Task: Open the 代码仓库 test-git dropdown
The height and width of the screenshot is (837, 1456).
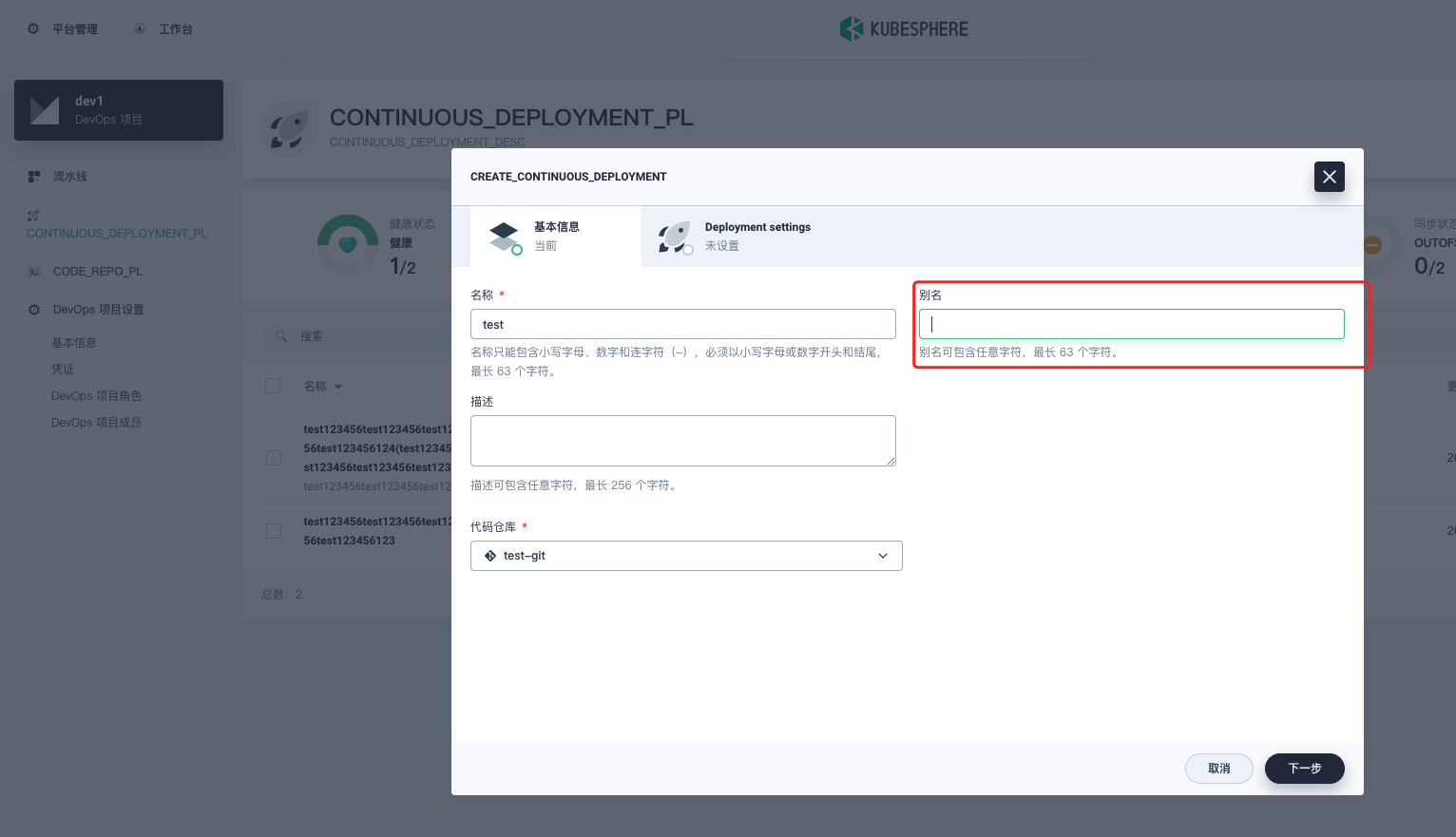Action: click(x=686, y=556)
